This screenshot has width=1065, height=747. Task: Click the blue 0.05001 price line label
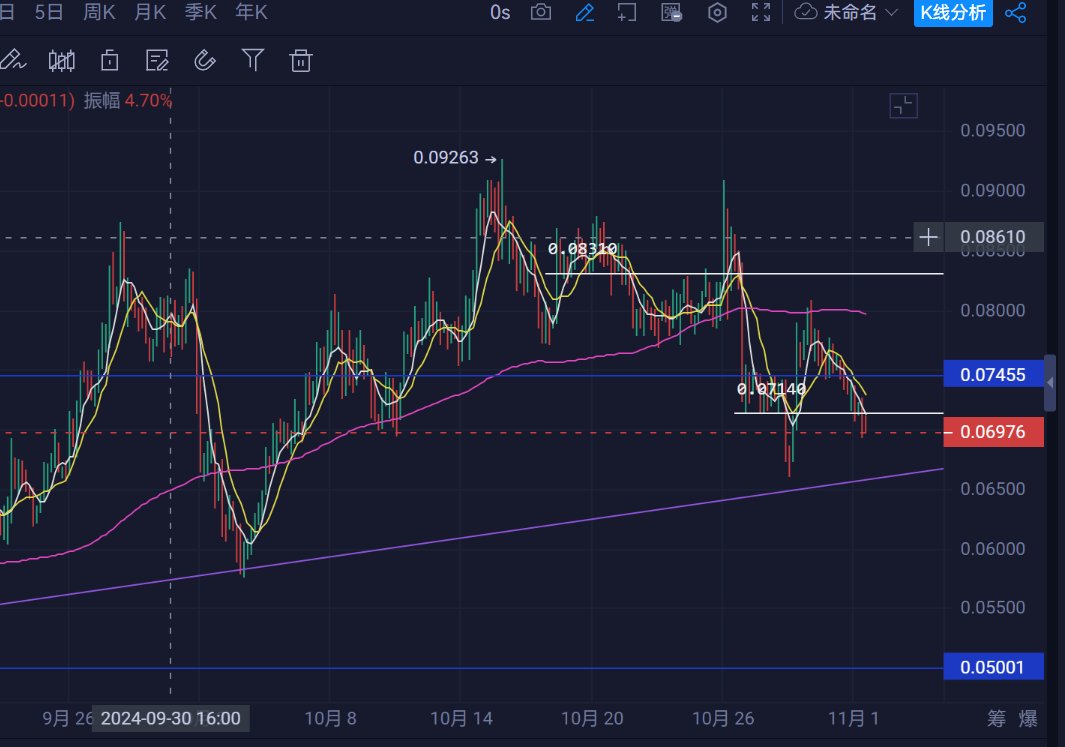(993, 667)
